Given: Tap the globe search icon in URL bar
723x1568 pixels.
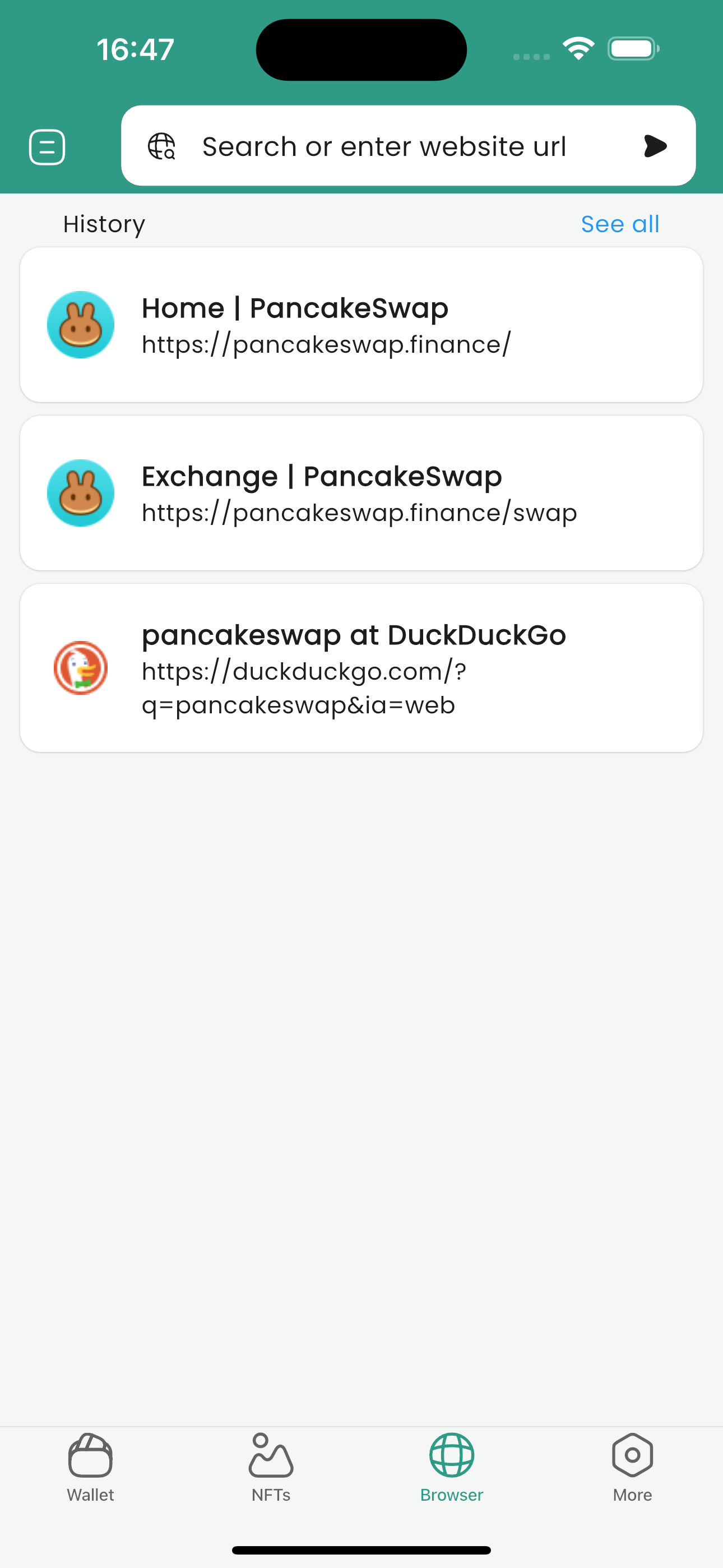Looking at the screenshot, I should tap(161, 146).
